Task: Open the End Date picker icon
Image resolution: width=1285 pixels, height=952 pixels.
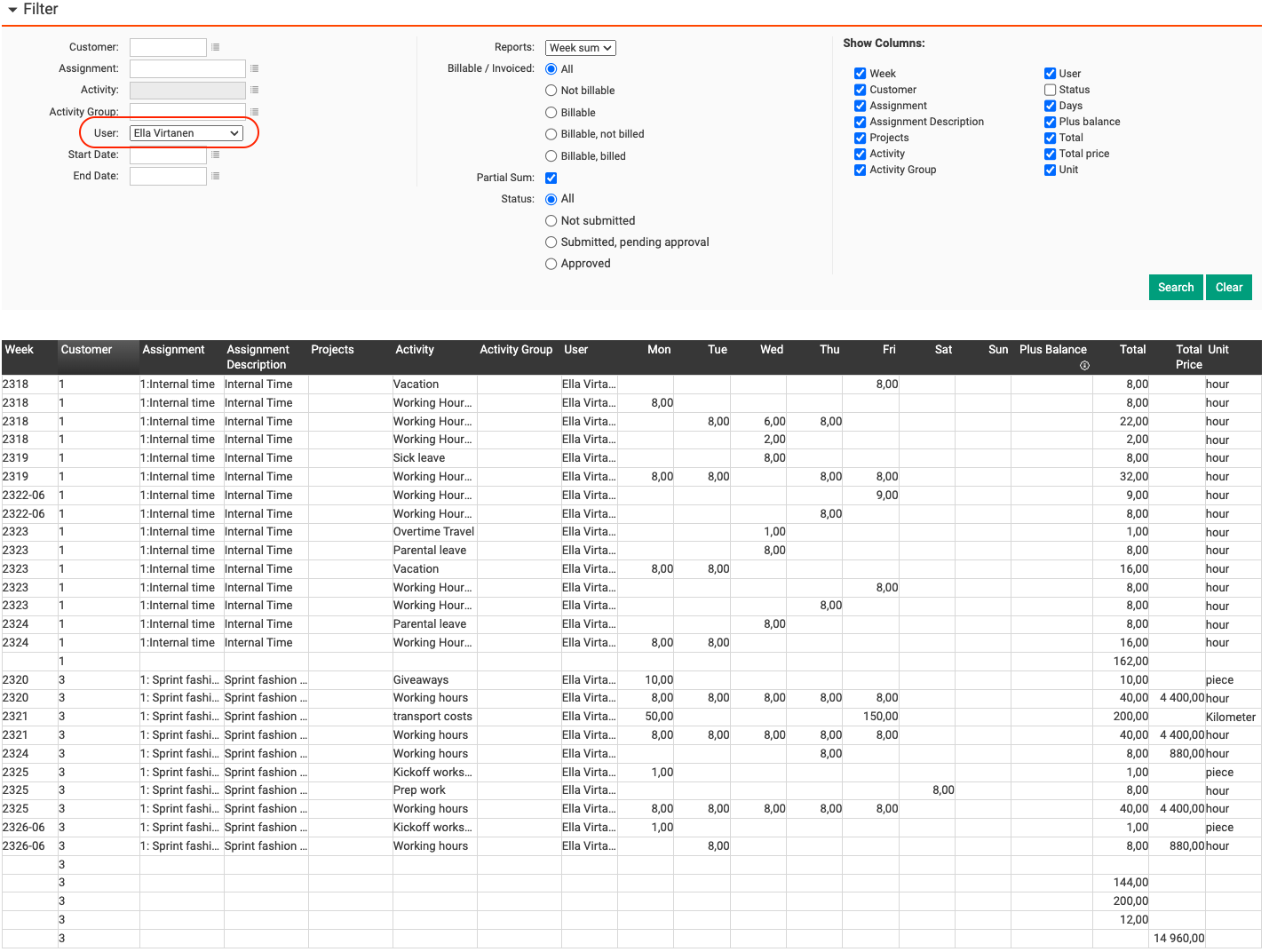Action: pos(215,176)
